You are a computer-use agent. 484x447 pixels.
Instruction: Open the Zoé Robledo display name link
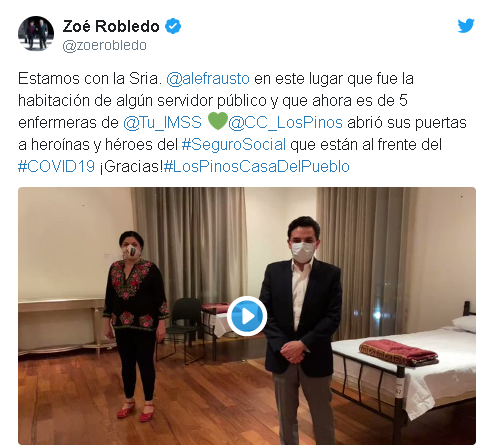click(111, 26)
